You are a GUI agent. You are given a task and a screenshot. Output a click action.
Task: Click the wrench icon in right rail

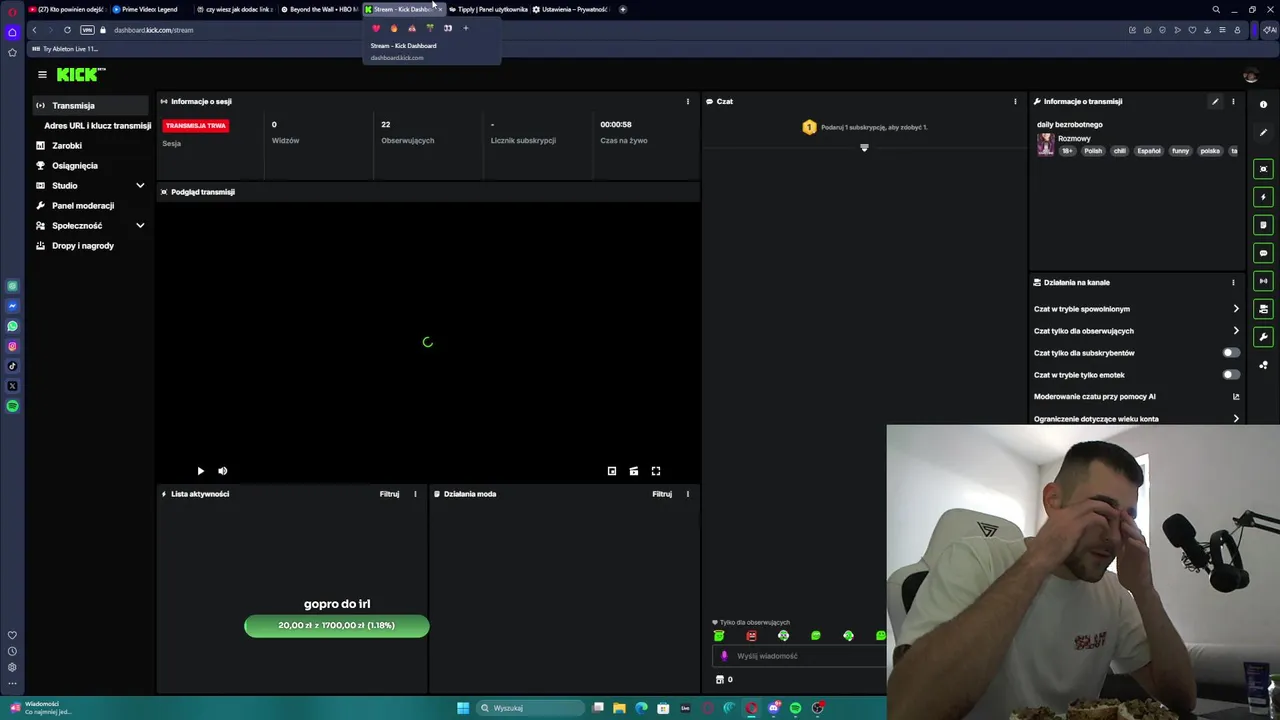tap(1263, 337)
